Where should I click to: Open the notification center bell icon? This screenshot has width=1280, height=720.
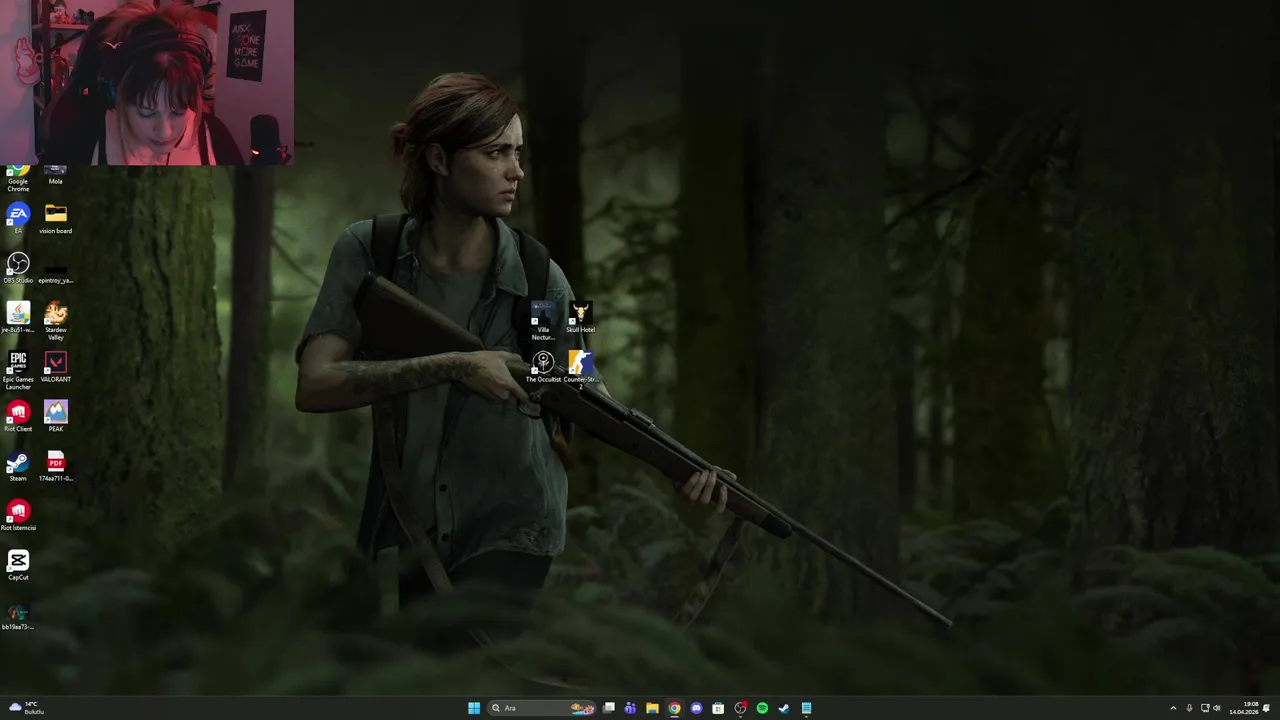(x=1267, y=708)
